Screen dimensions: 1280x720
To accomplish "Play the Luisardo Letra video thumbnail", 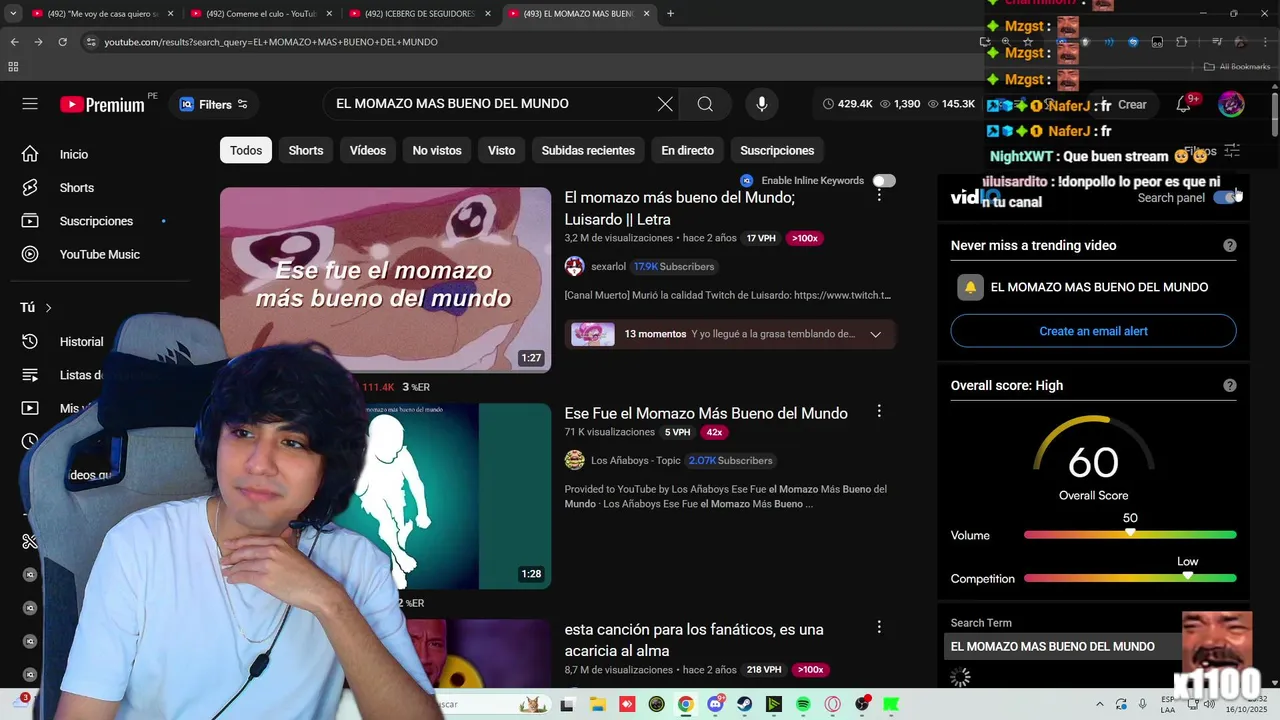I will coord(385,279).
